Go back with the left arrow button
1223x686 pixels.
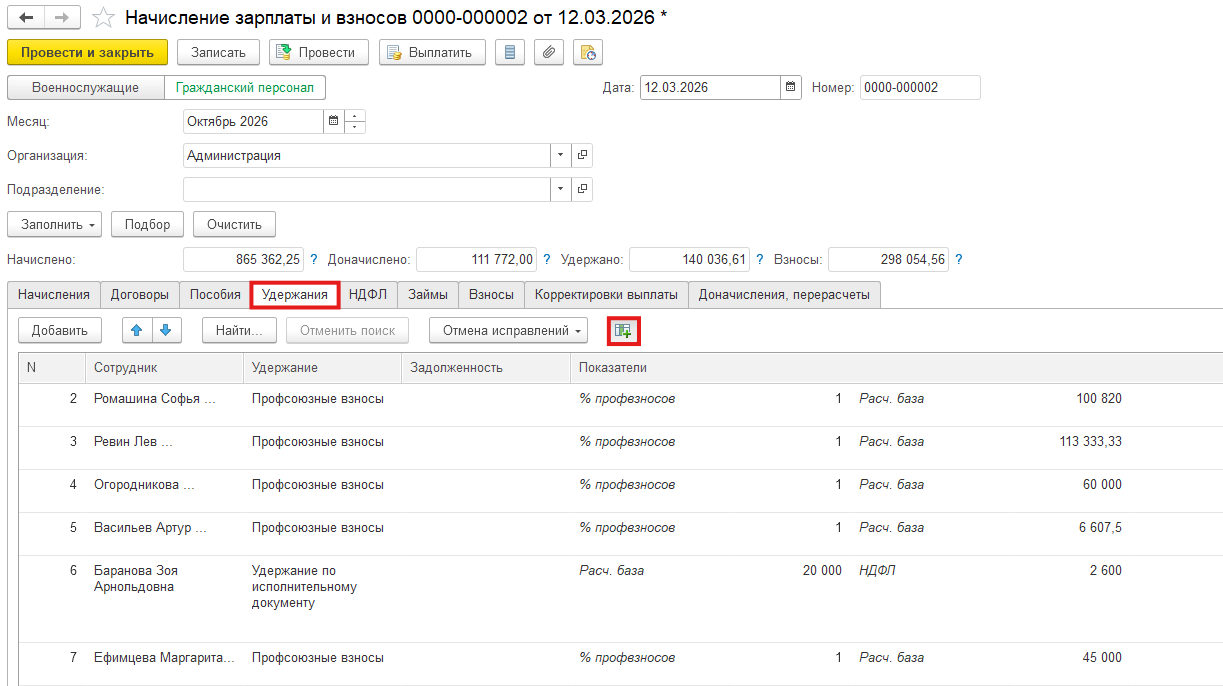(26, 18)
